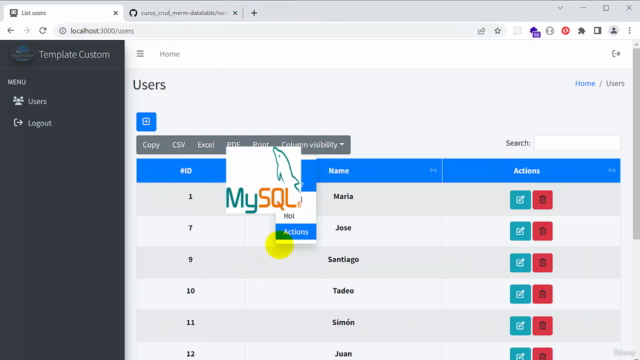Edit the user Maria

(x=520, y=200)
